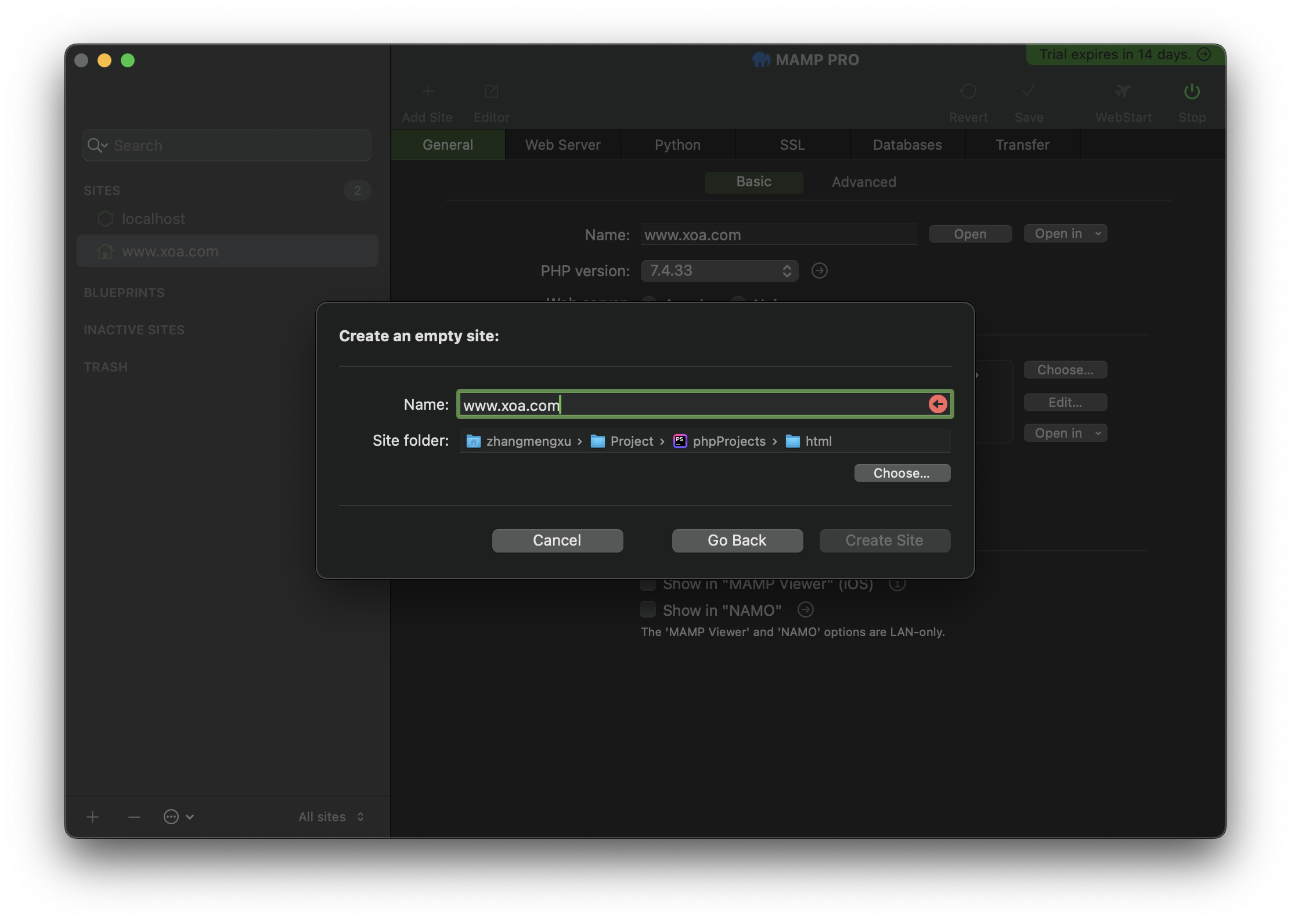Switch to the Databases tab
The width and height of the screenshot is (1291, 924).
(907, 145)
